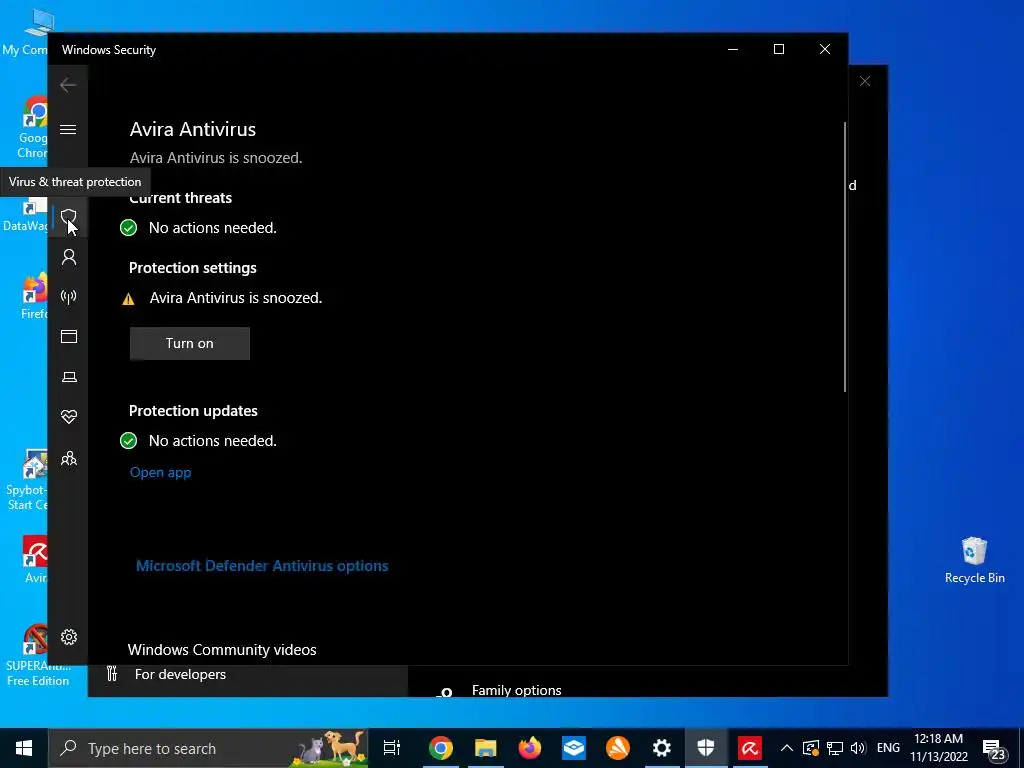Open Family options in background window

[517, 690]
